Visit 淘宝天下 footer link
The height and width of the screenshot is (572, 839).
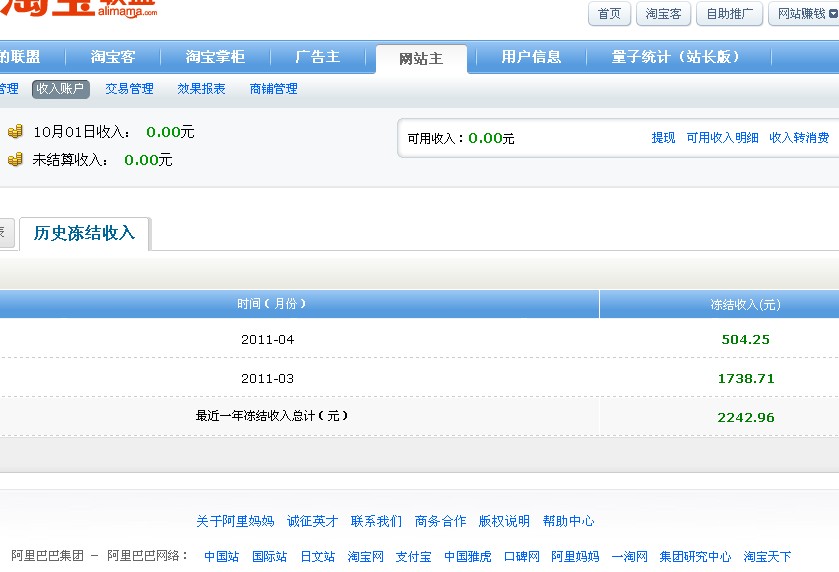coord(767,557)
